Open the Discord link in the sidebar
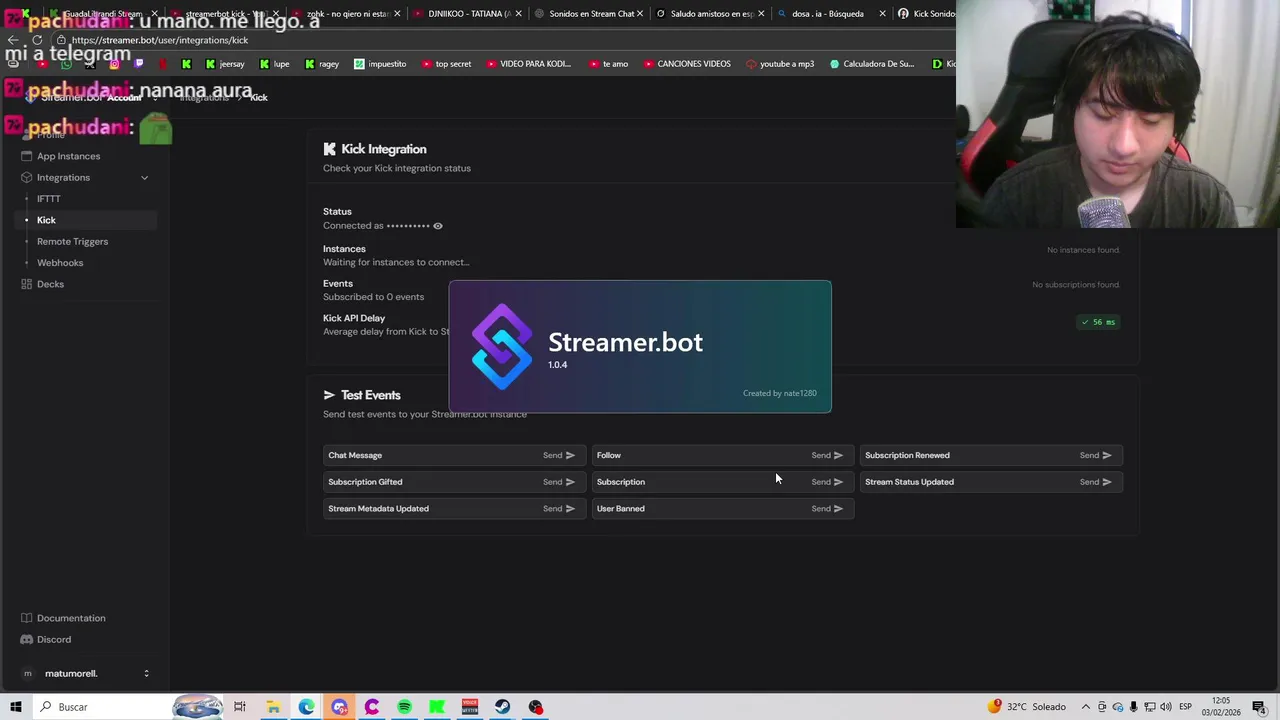Viewport: 1280px width, 720px height. (x=54, y=640)
